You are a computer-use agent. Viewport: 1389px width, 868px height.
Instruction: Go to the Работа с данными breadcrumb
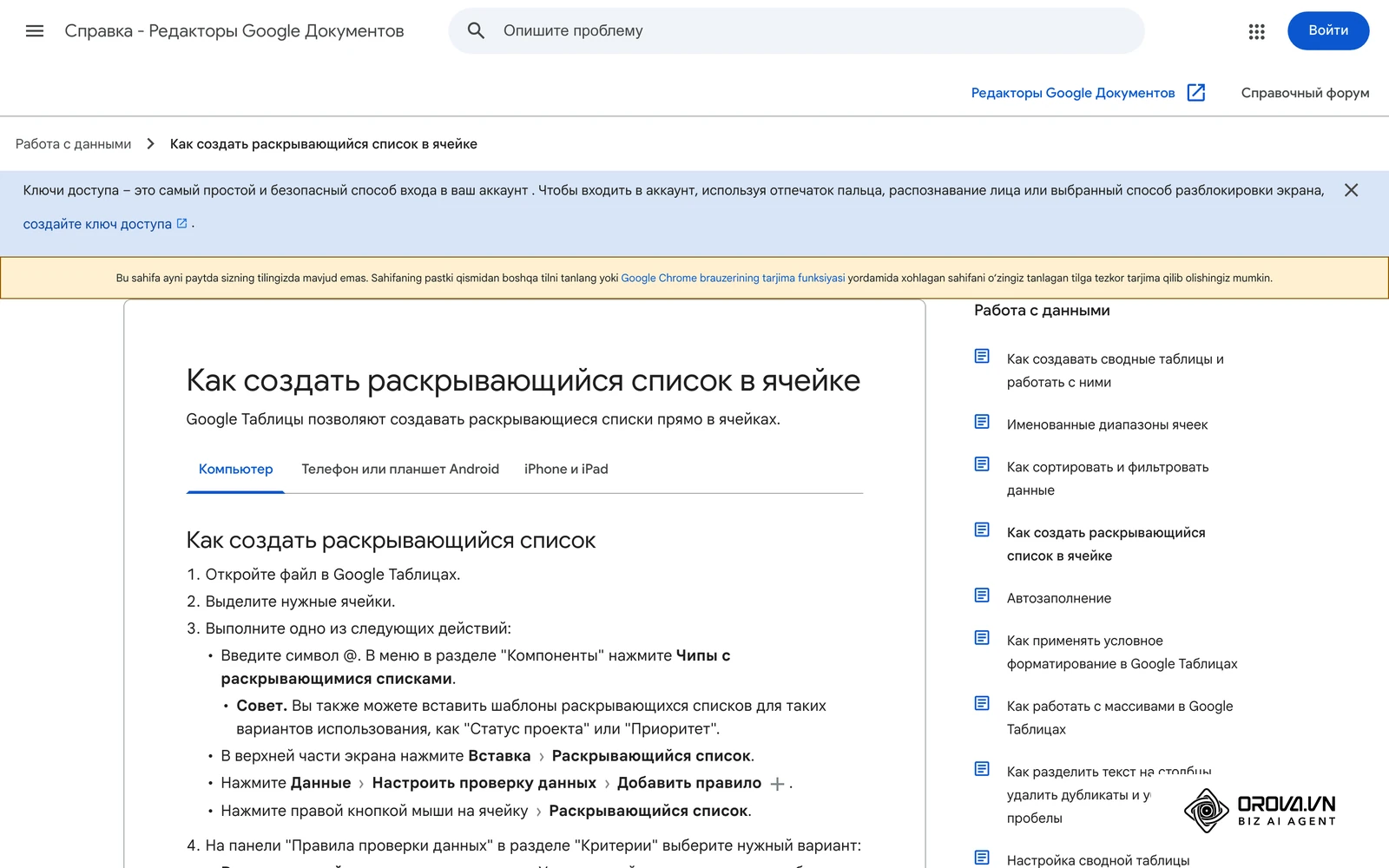click(74, 144)
